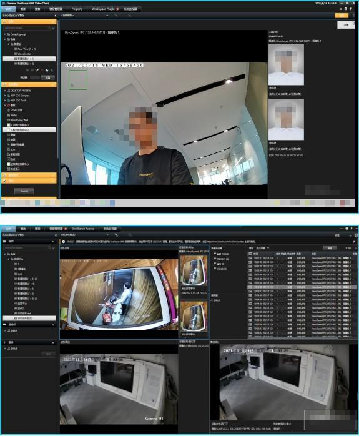The height and width of the screenshot is (437, 360).
Task: Select the highlighted view item in top tree
Action: (29, 58)
